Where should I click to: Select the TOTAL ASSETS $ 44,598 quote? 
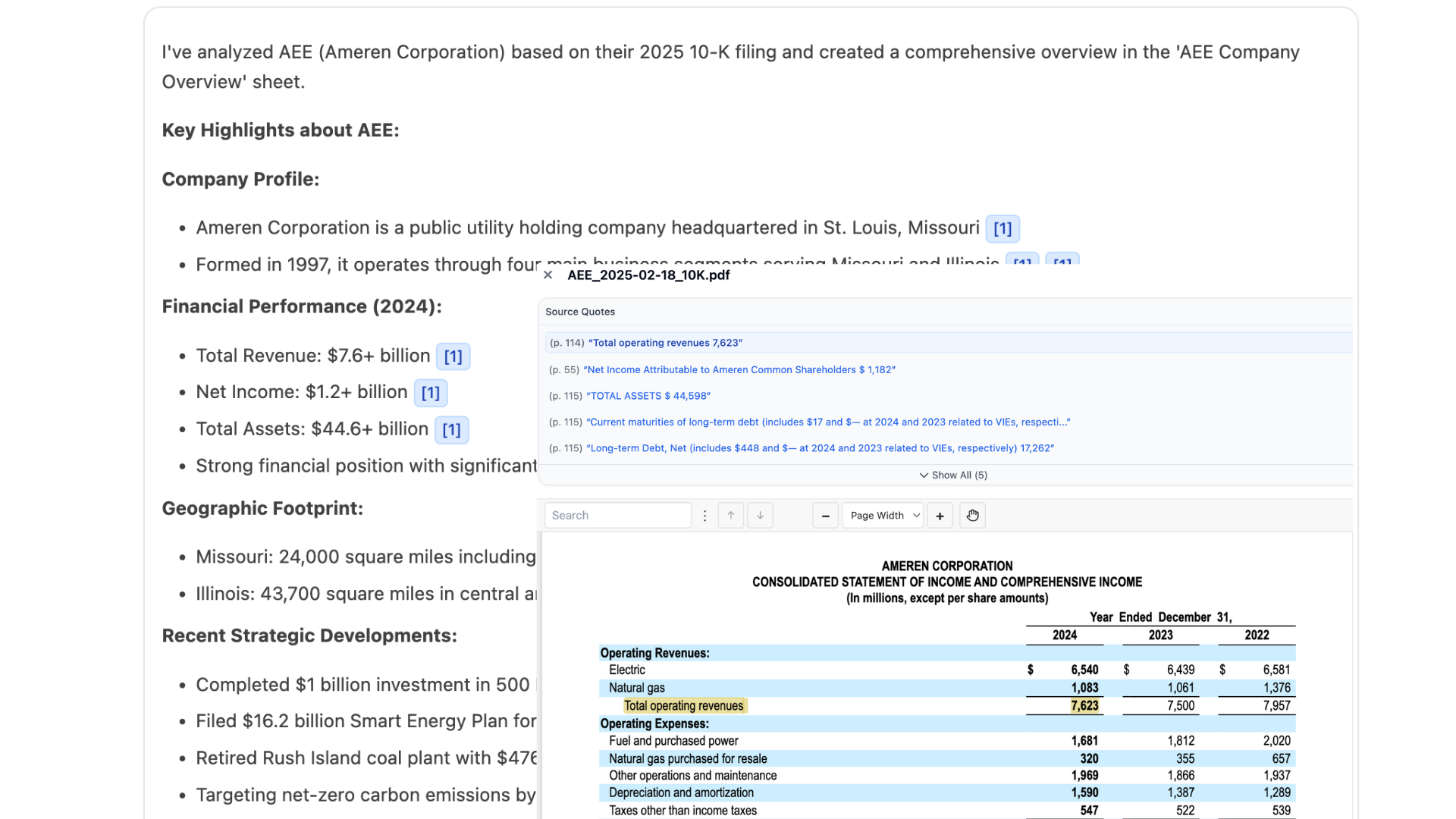point(648,396)
